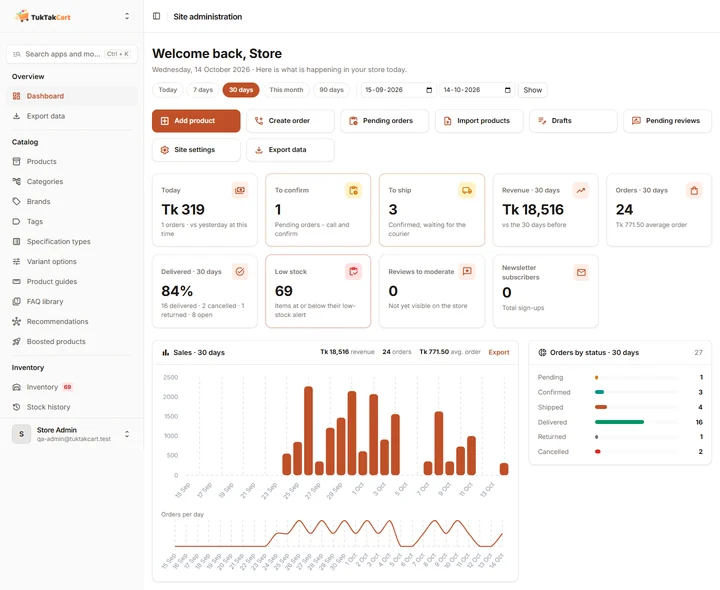The image size is (720, 590).
Task: Click the FAQ library icon
Action: 17,302
